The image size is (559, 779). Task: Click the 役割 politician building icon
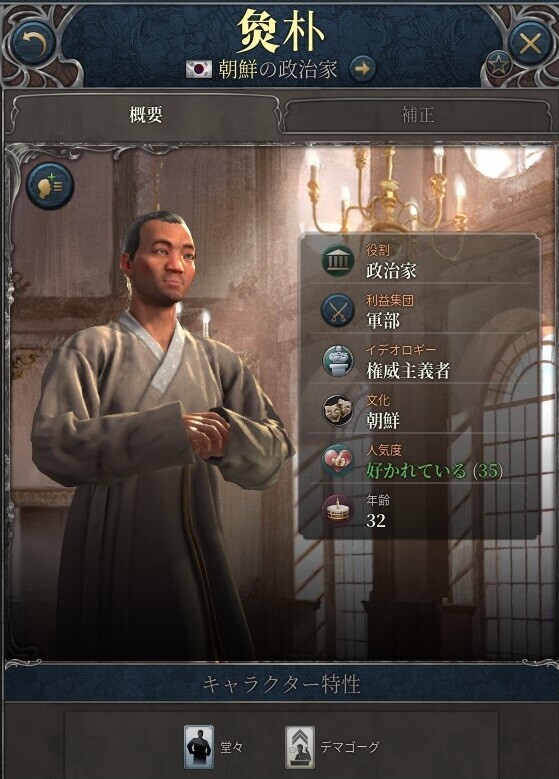[338, 260]
